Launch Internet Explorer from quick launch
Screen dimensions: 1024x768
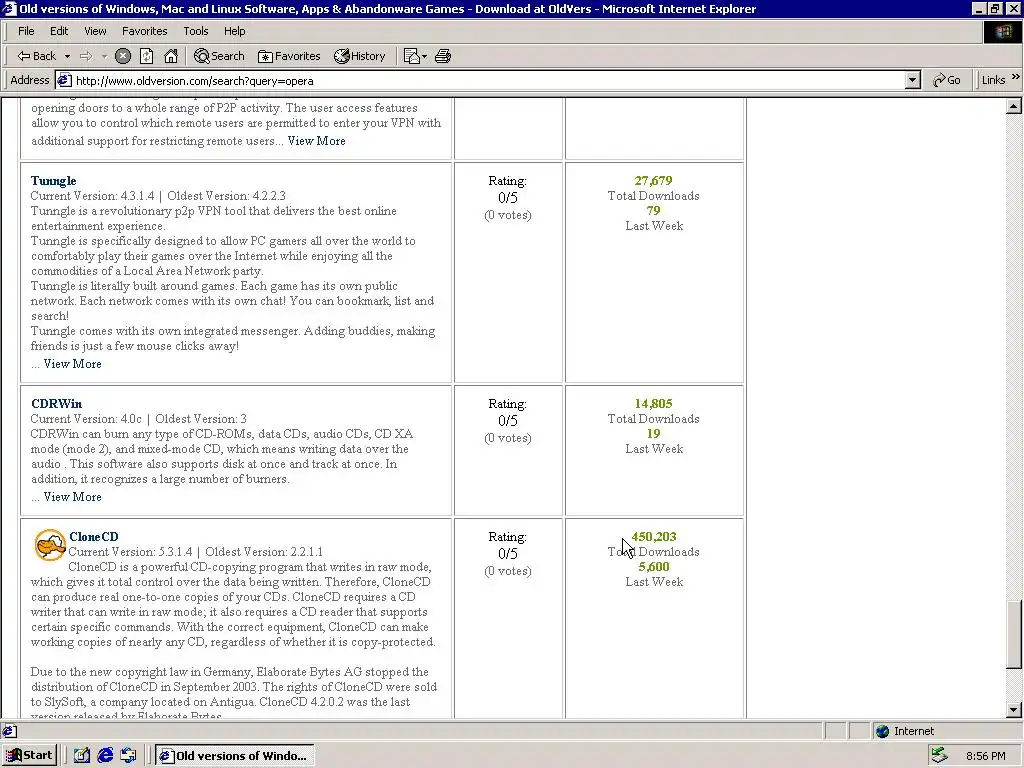coord(105,756)
